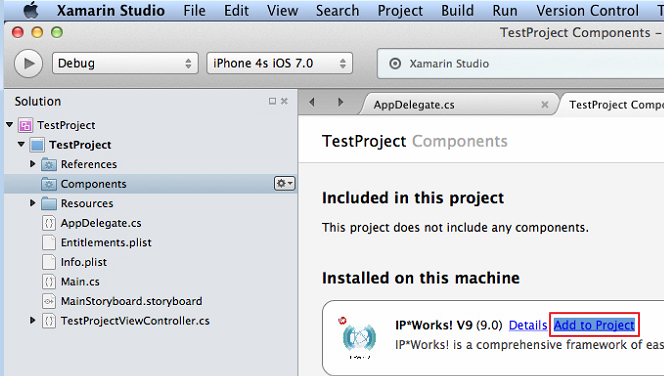Open the iPhone 4s iOS 7.0 target dropdown
The width and height of the screenshot is (664, 376).
coord(279,64)
